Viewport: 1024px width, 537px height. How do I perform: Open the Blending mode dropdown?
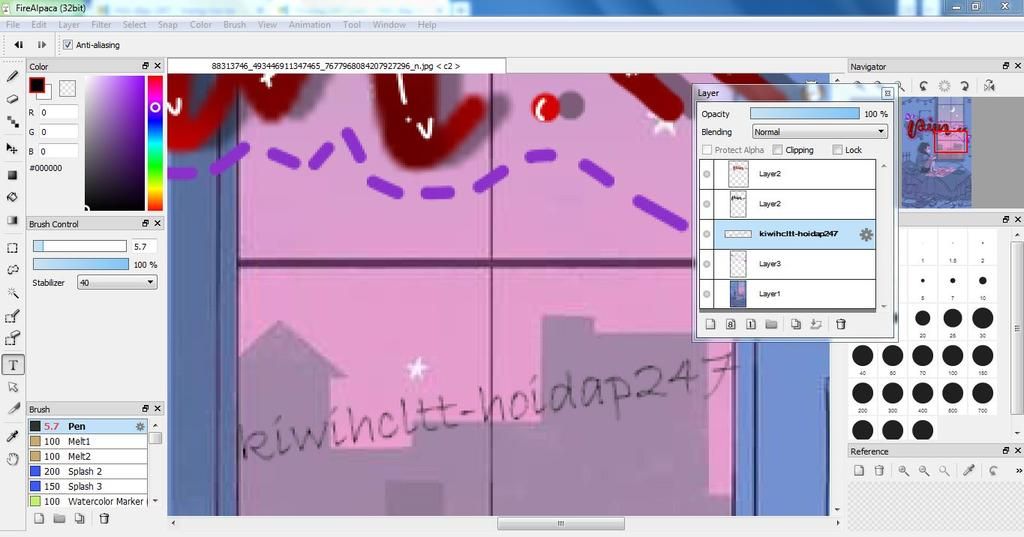[x=819, y=131]
